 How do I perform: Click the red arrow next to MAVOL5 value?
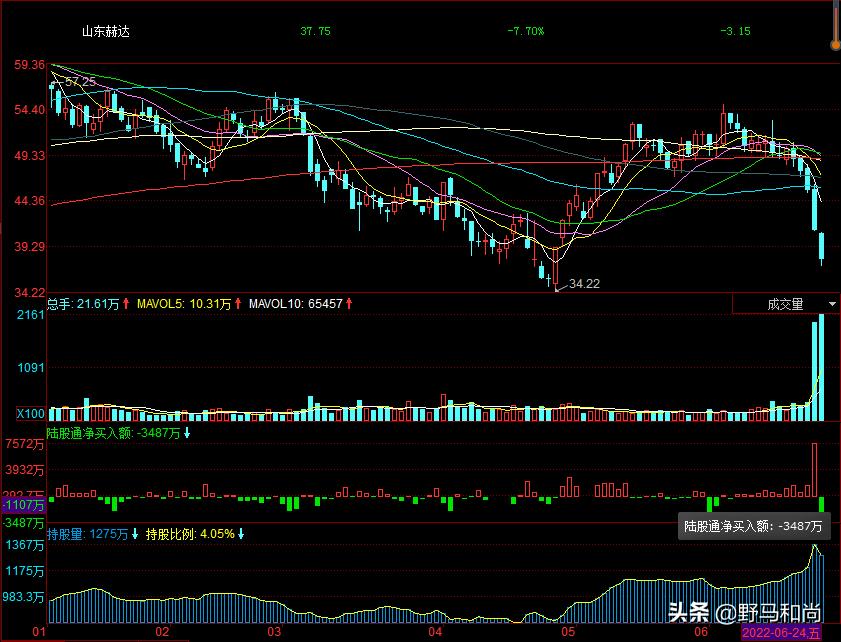[239, 303]
